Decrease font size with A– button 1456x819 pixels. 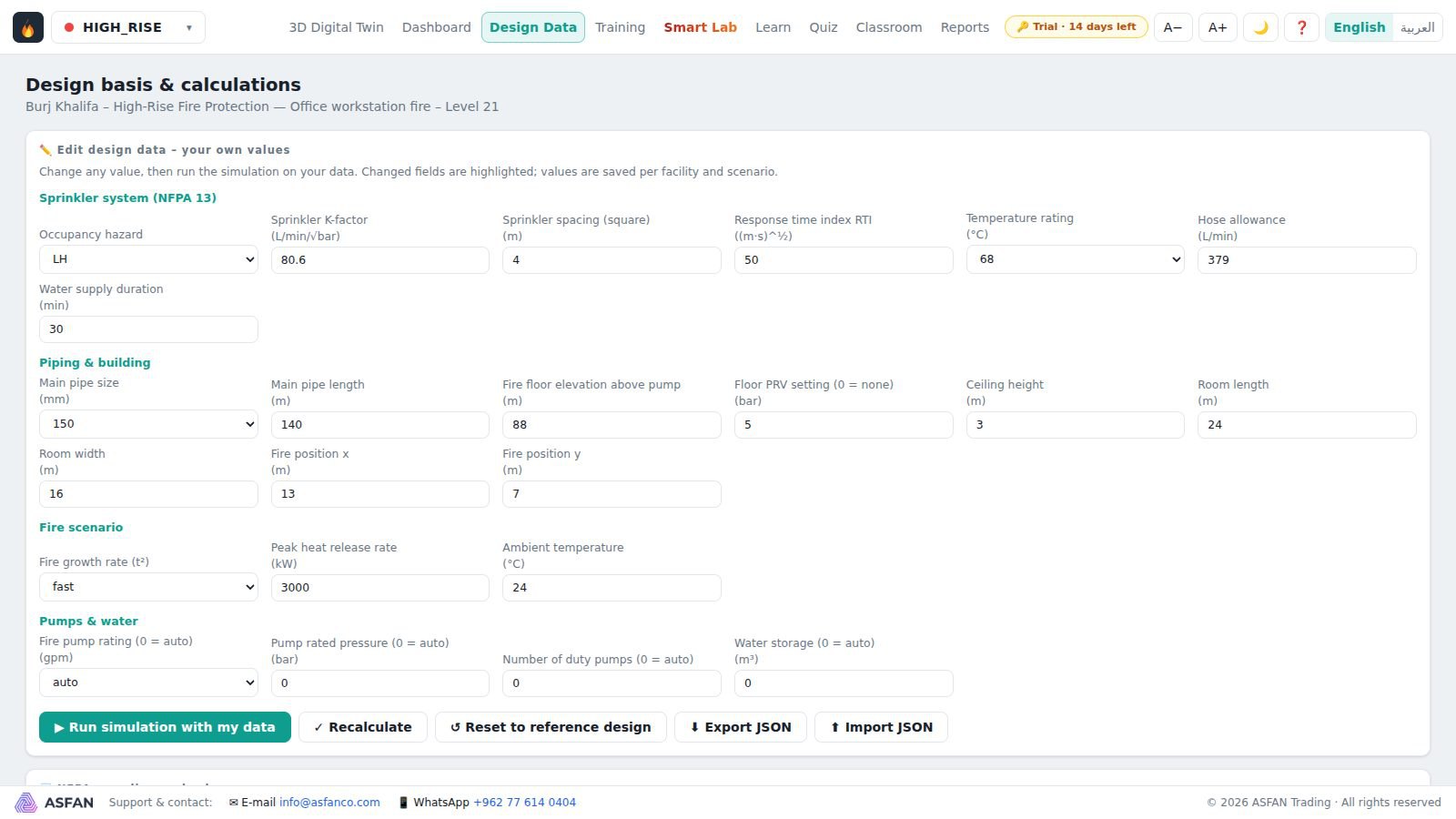(x=1173, y=27)
